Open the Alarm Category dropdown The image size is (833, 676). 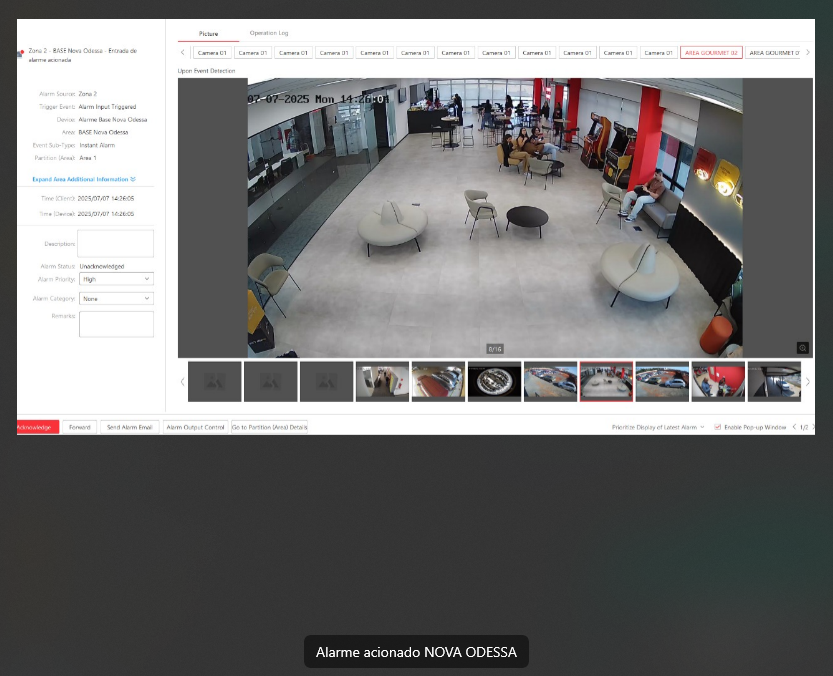coord(116,298)
